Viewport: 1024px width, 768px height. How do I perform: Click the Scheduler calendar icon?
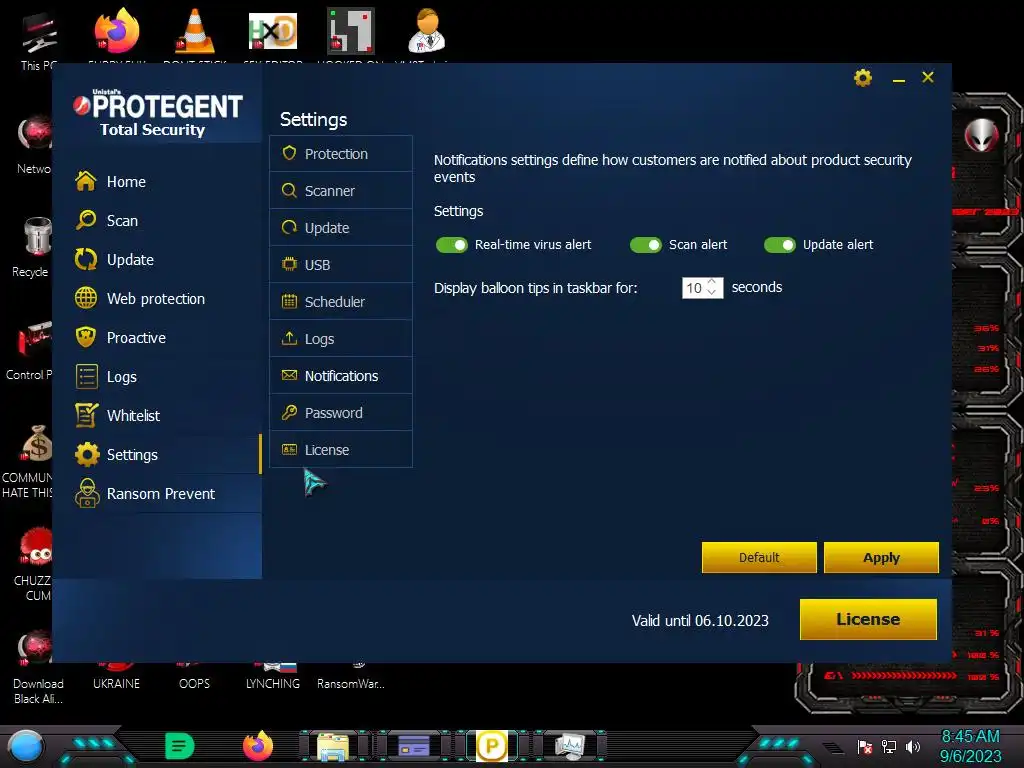pos(289,301)
